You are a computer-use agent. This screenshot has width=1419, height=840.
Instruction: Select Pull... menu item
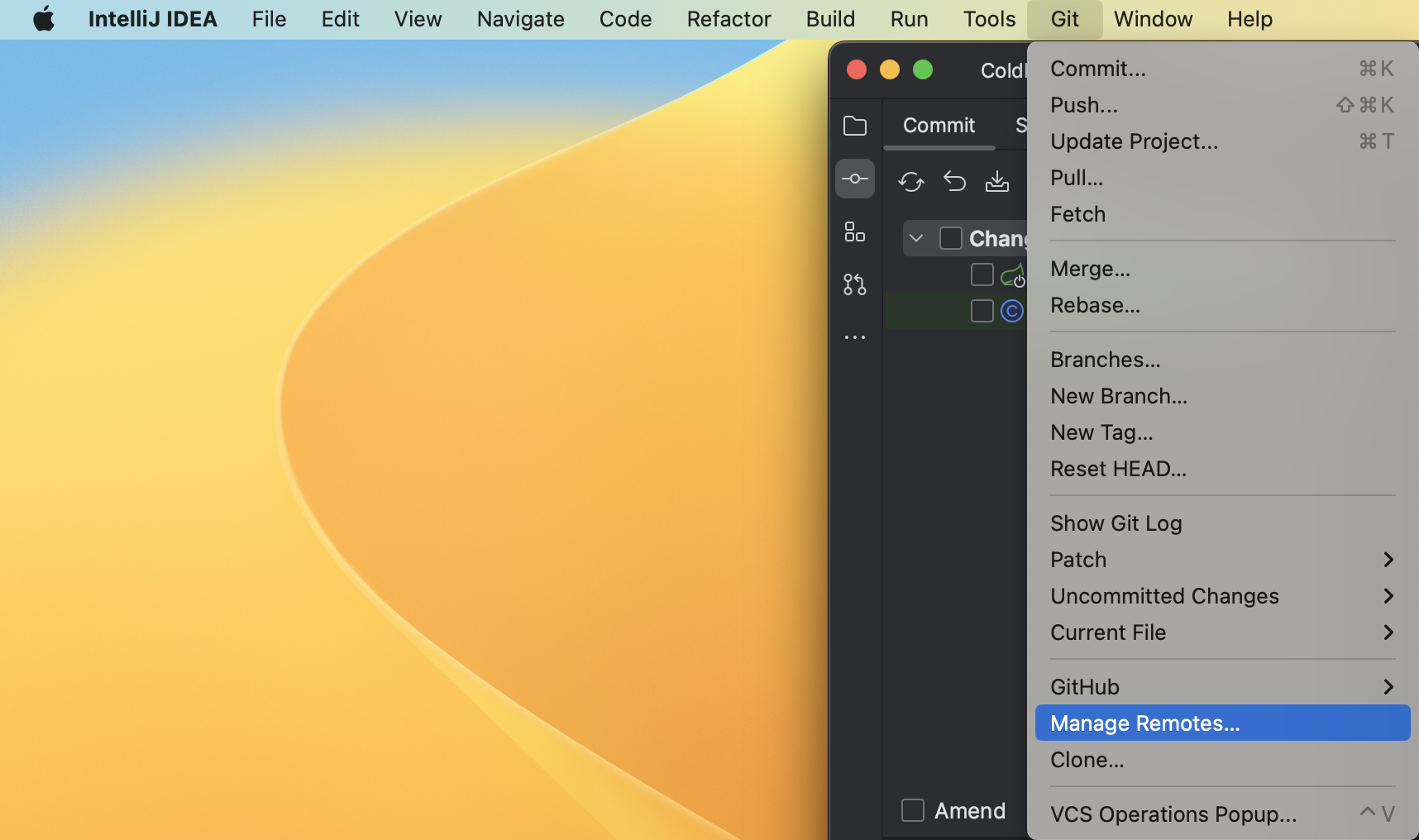[1222, 178]
